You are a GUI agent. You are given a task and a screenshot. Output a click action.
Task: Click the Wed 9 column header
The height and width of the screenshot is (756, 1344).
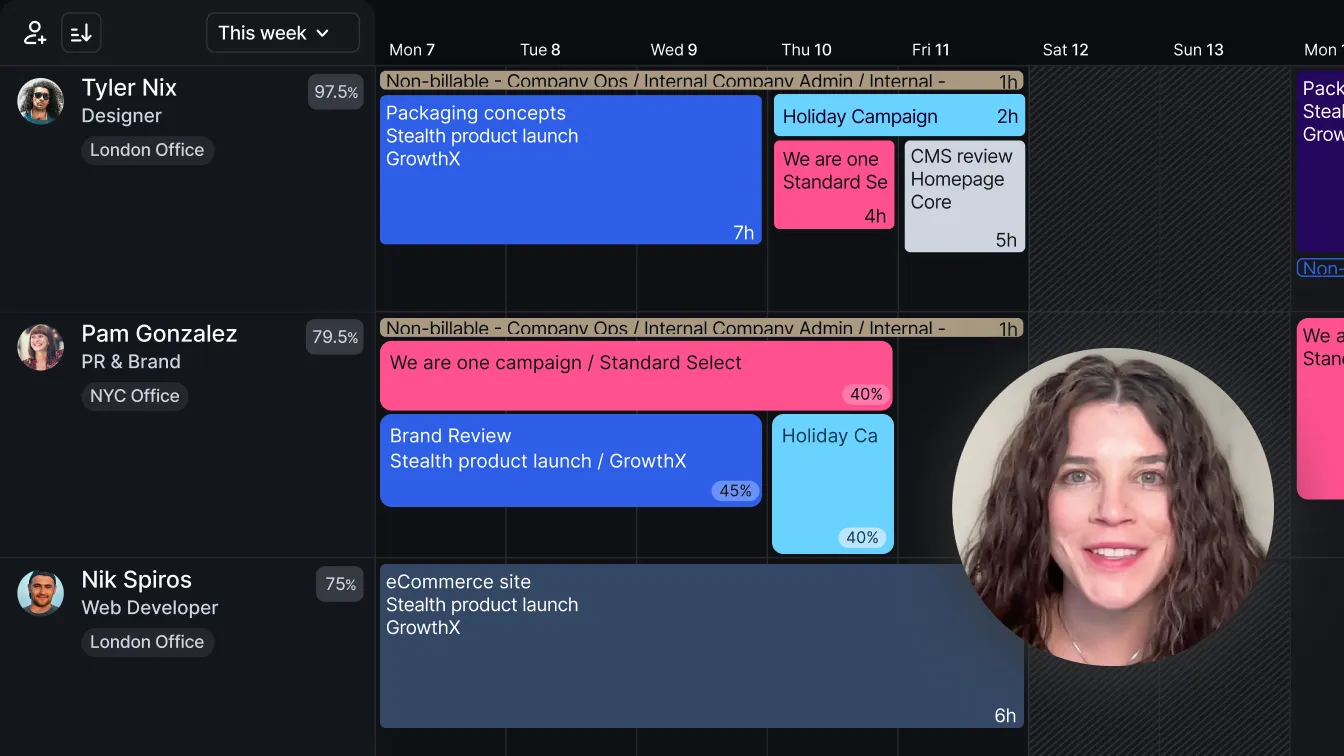pyautogui.click(x=673, y=49)
